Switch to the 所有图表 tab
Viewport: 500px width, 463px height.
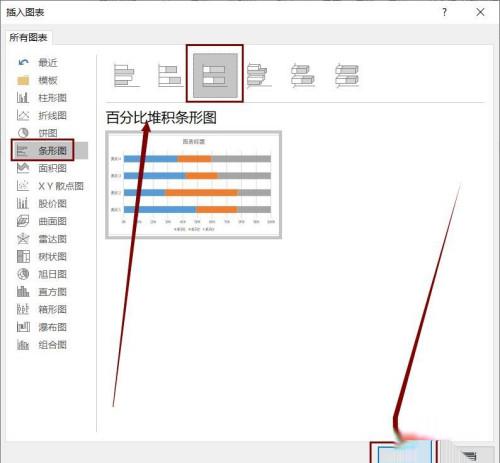tap(28, 37)
